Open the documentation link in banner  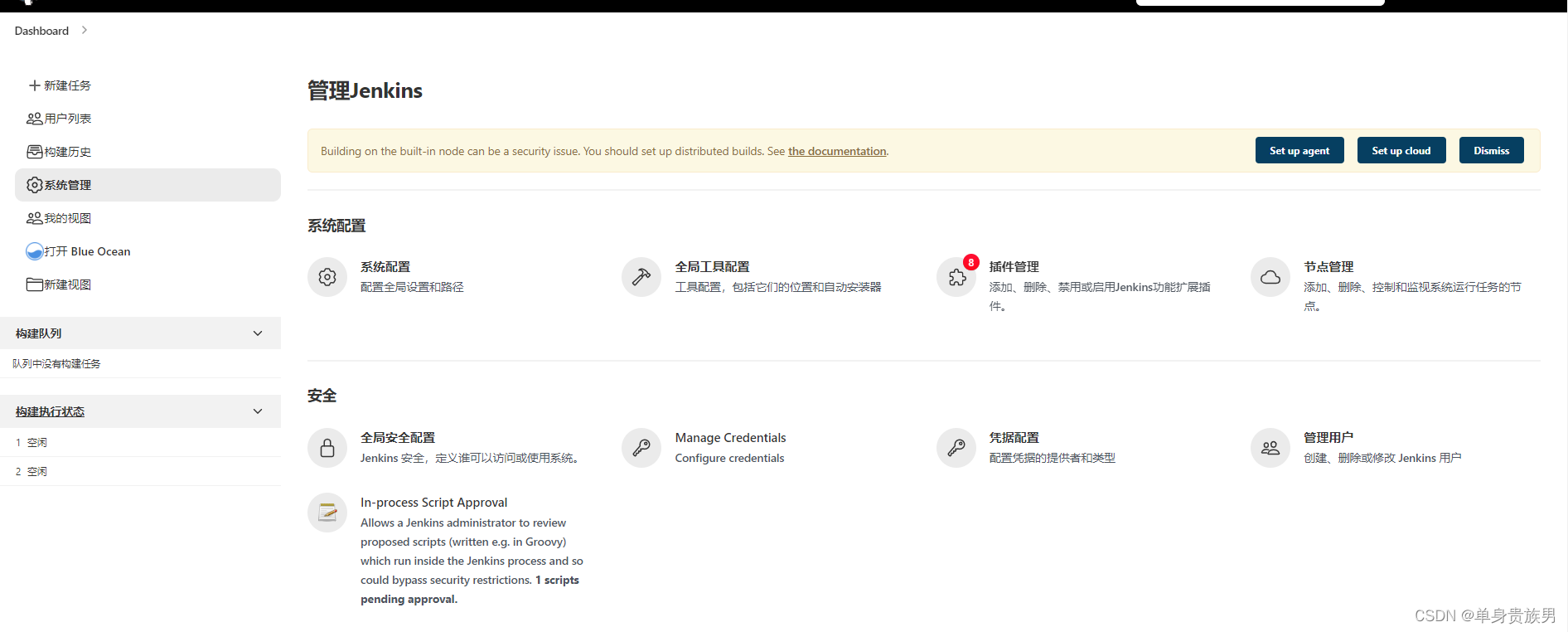(837, 151)
